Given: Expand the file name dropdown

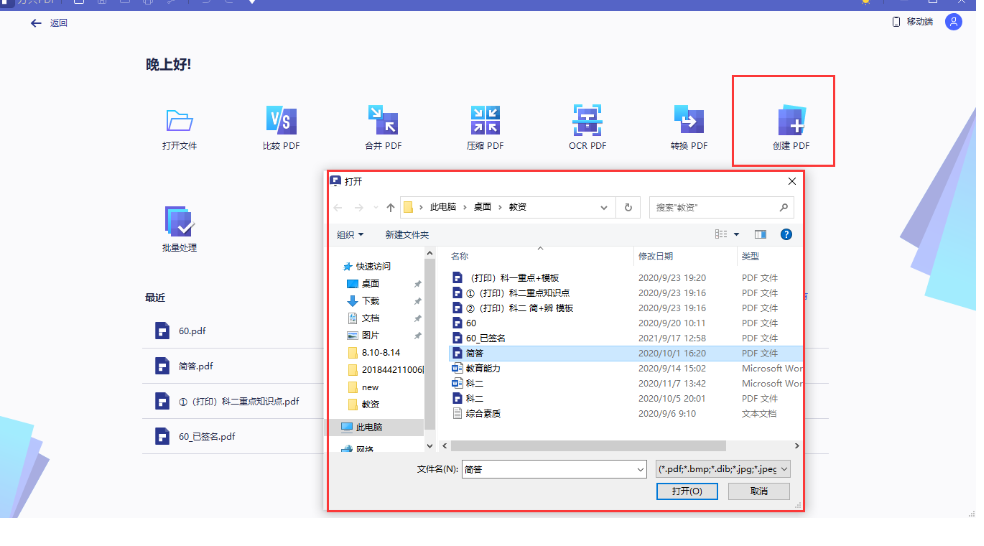Looking at the screenshot, I should tap(640, 469).
